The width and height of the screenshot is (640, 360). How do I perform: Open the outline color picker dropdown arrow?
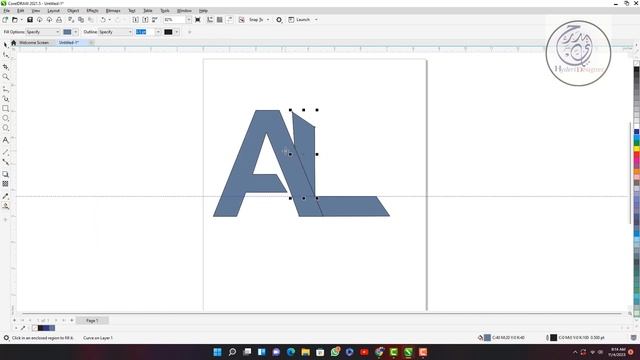pos(177,32)
